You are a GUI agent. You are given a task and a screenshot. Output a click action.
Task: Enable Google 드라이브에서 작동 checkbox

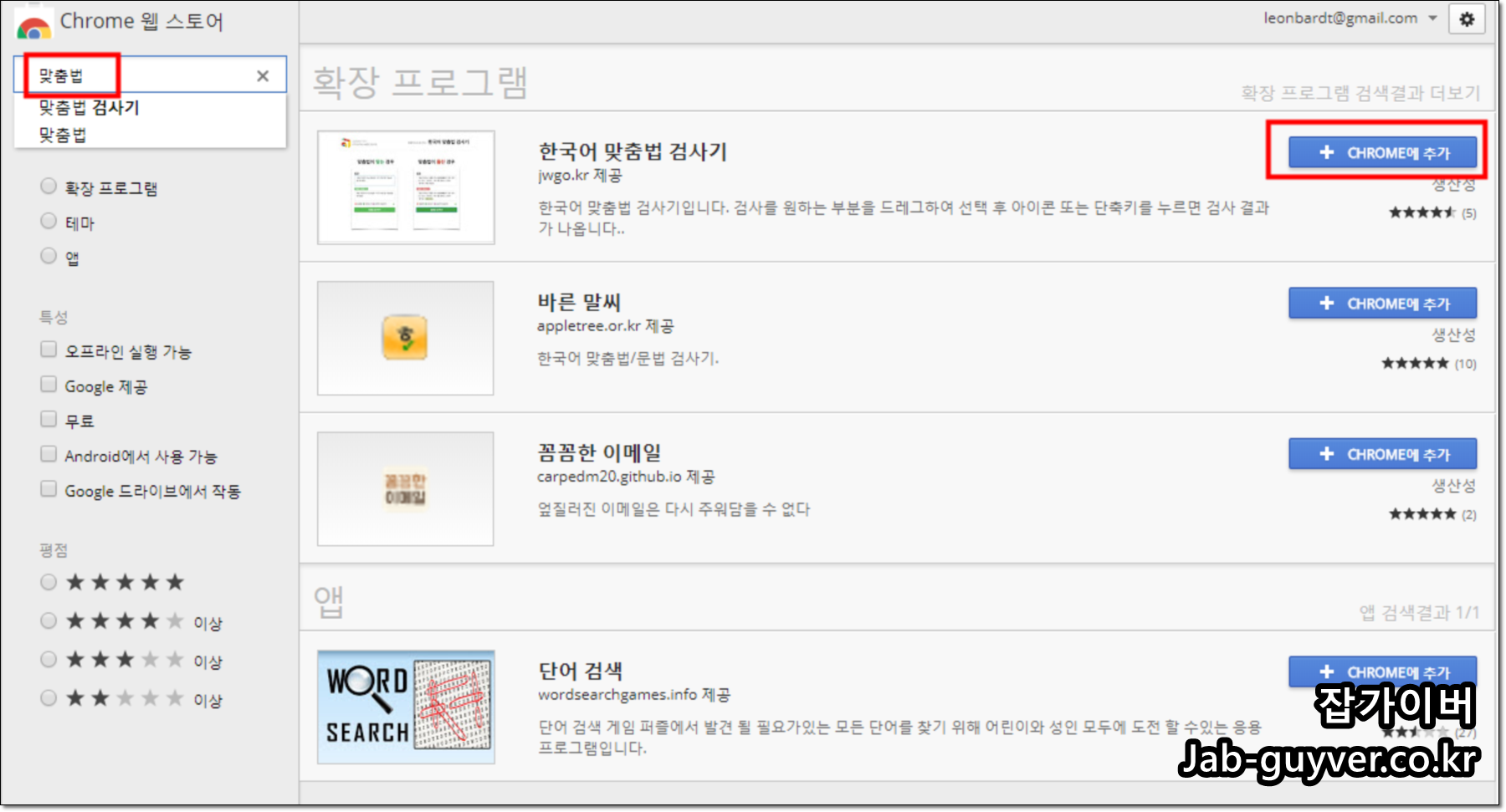(49, 489)
